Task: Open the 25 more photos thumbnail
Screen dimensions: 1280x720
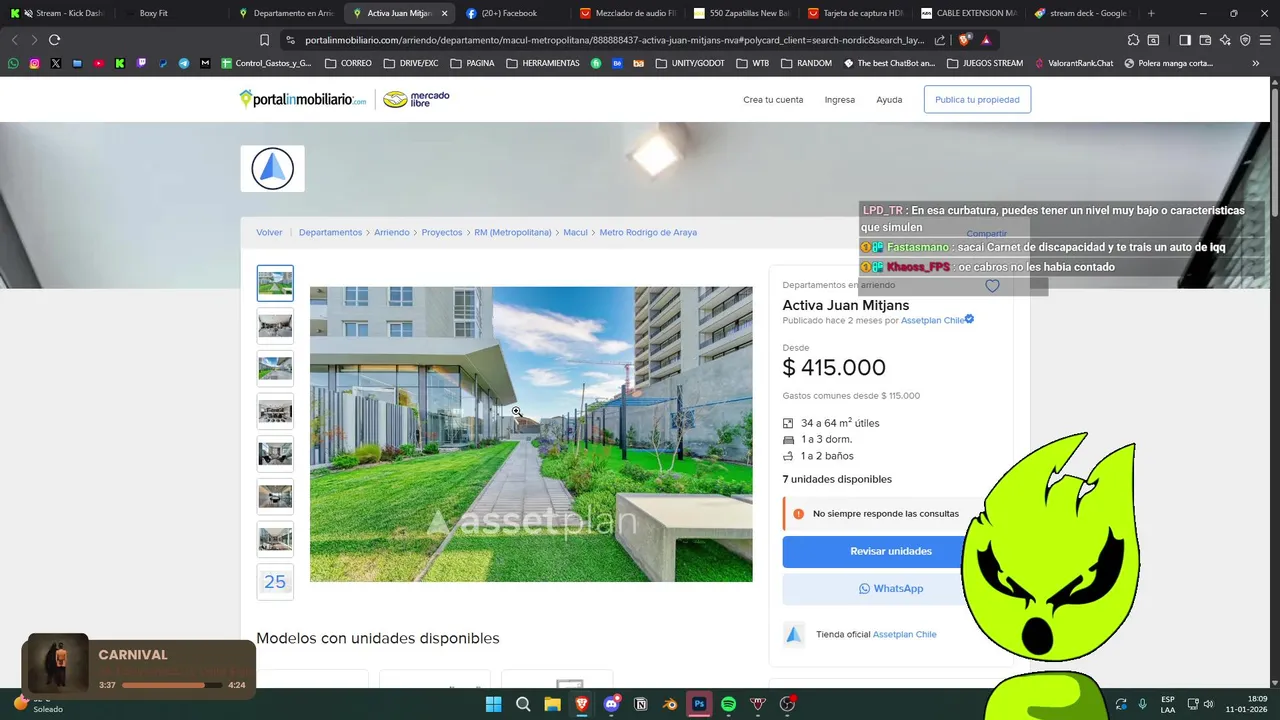Action: pos(275,582)
